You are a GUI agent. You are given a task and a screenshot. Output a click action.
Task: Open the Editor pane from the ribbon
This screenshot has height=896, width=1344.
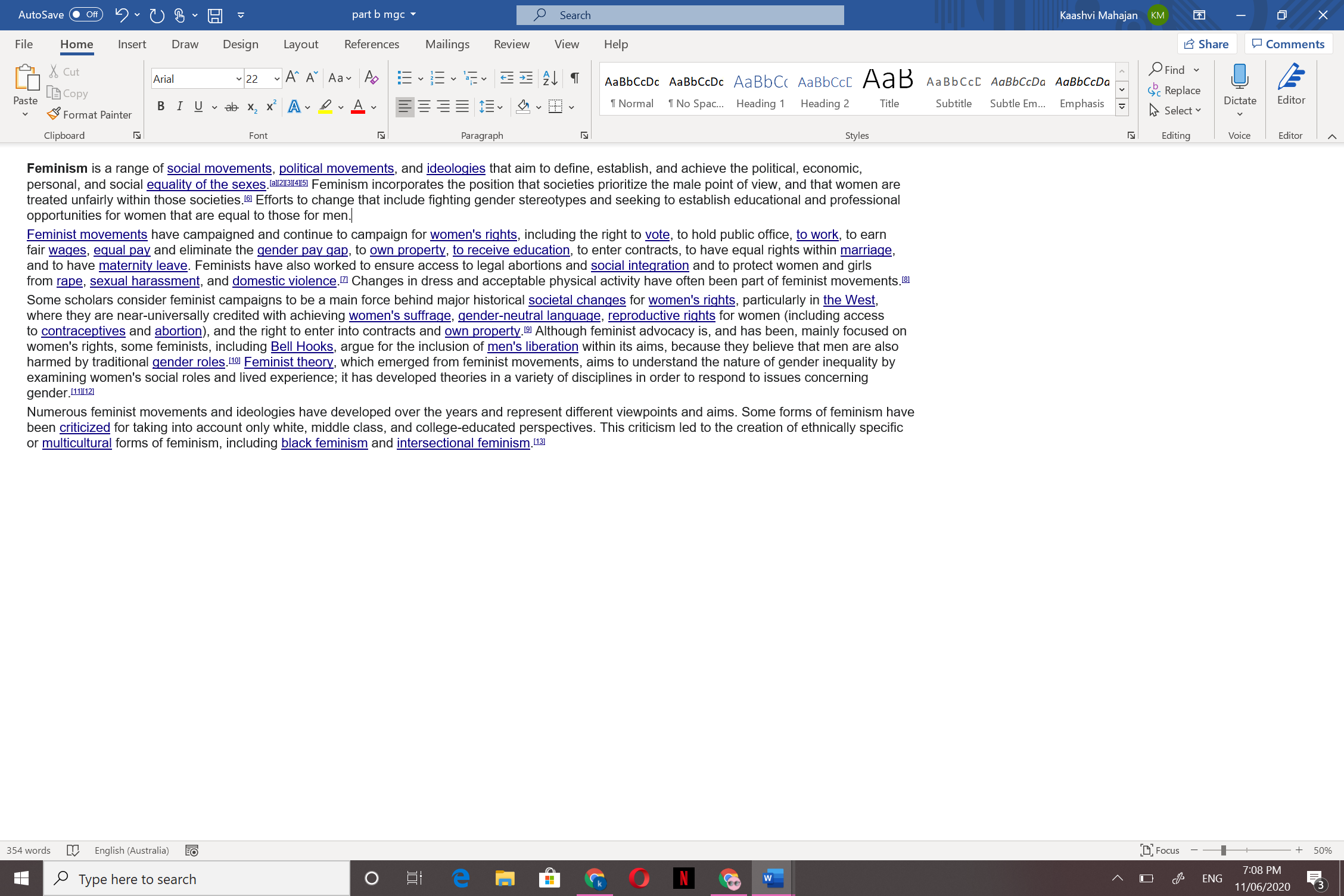pos(1291,83)
